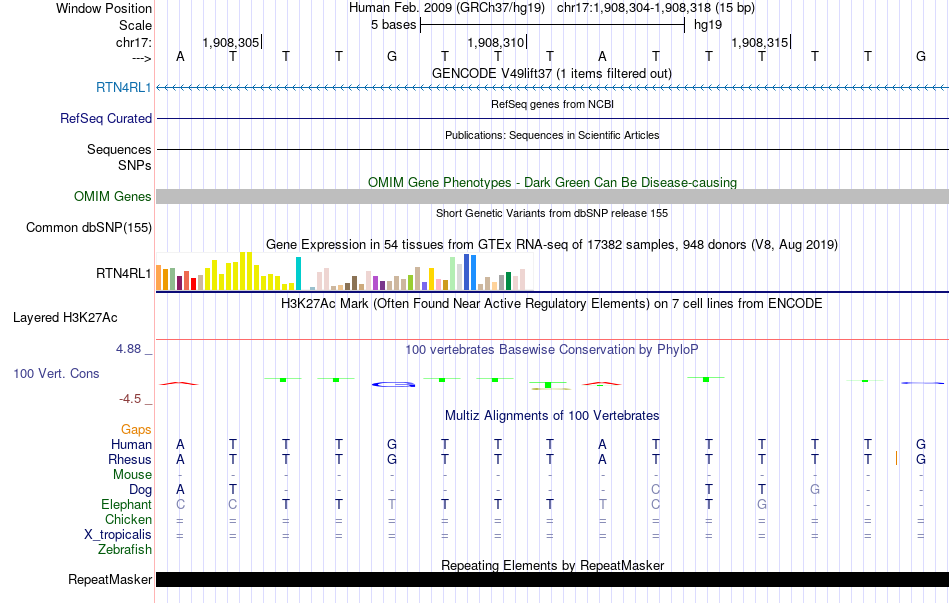Viewport: 950px width, 603px height.
Task: Click the RTN4RL1 GENCODE gene arrows track
Action: 552,88
